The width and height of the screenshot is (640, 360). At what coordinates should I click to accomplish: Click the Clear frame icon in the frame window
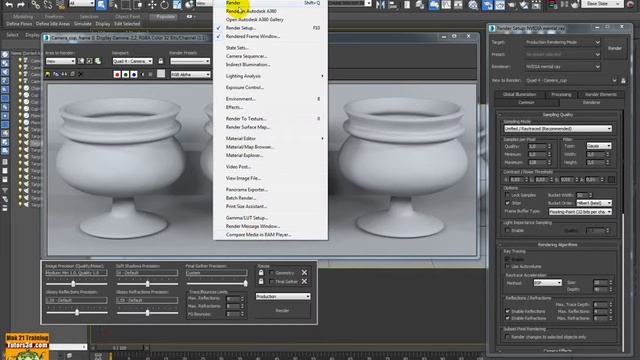tap(80, 74)
